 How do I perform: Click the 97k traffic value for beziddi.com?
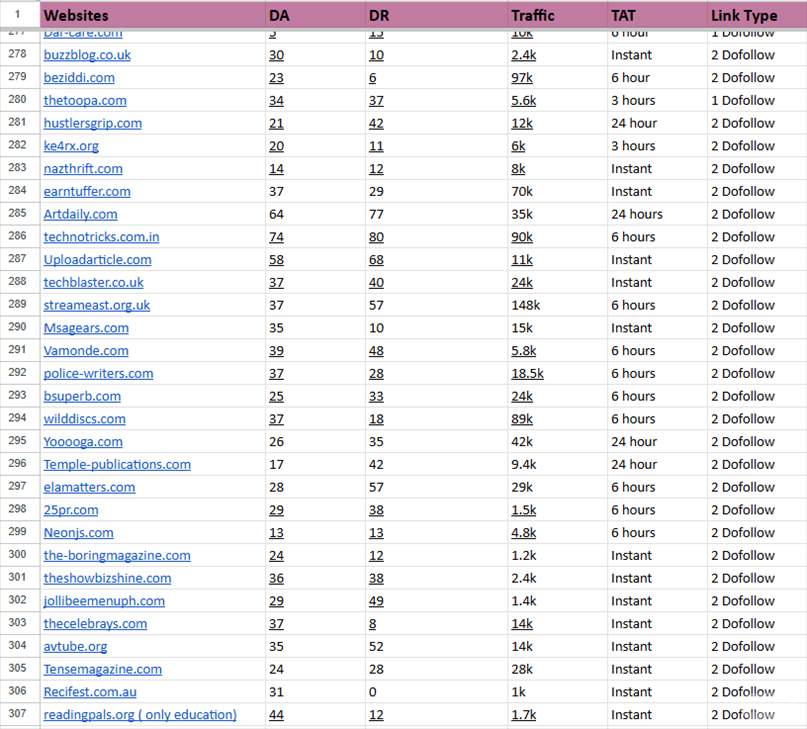tap(522, 78)
